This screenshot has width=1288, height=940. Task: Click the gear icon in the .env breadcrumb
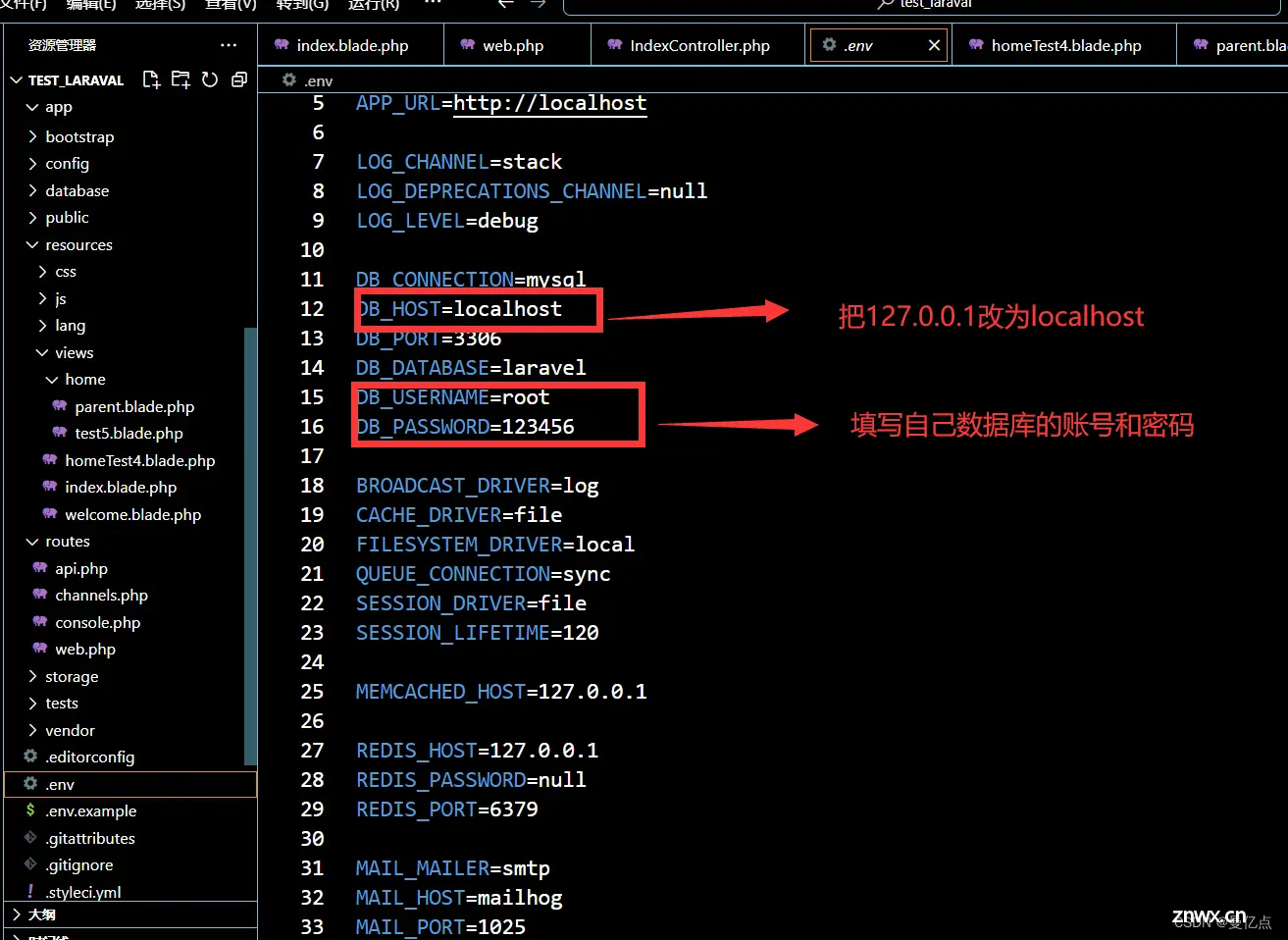pos(288,79)
